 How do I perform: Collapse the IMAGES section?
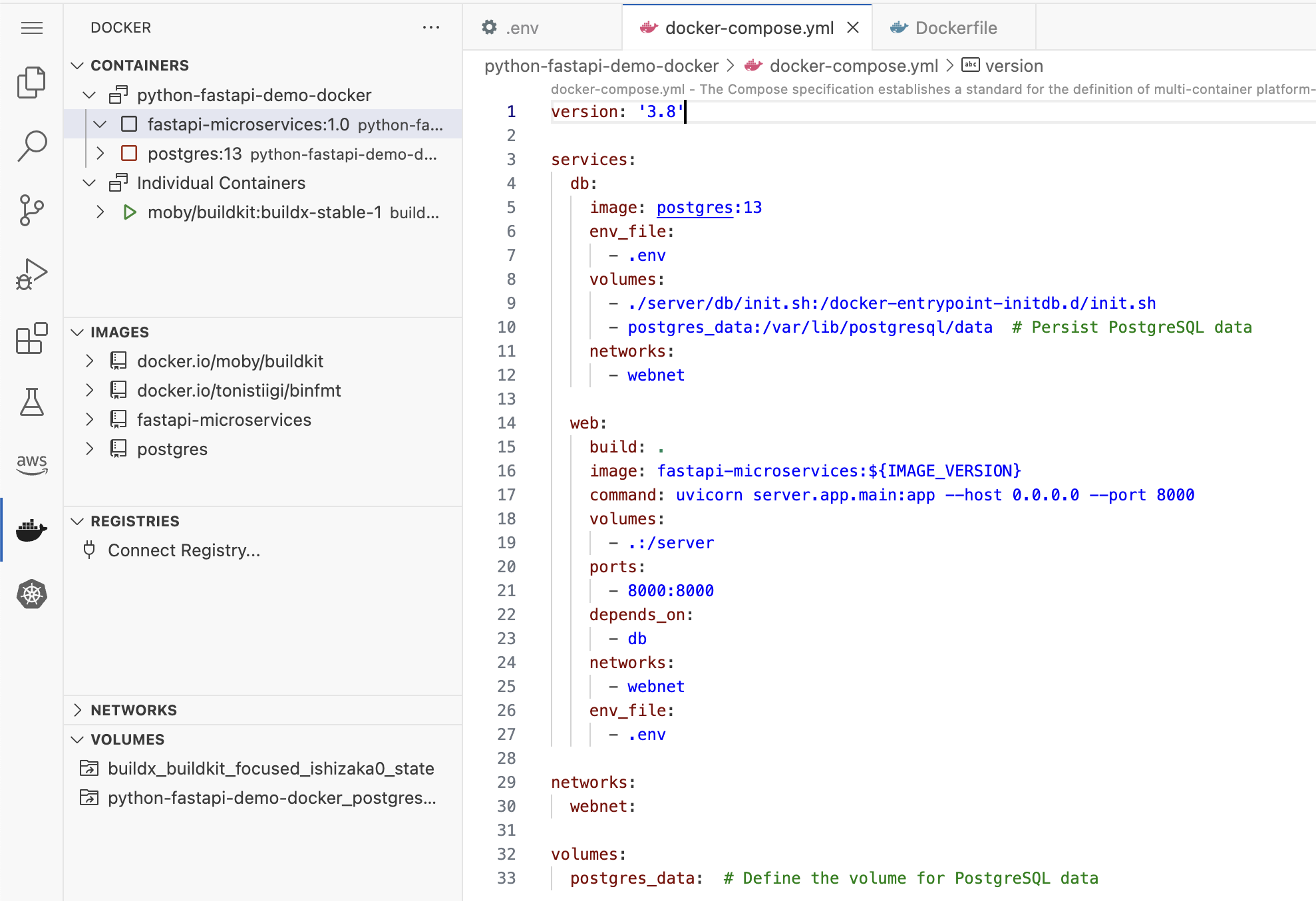[x=77, y=332]
